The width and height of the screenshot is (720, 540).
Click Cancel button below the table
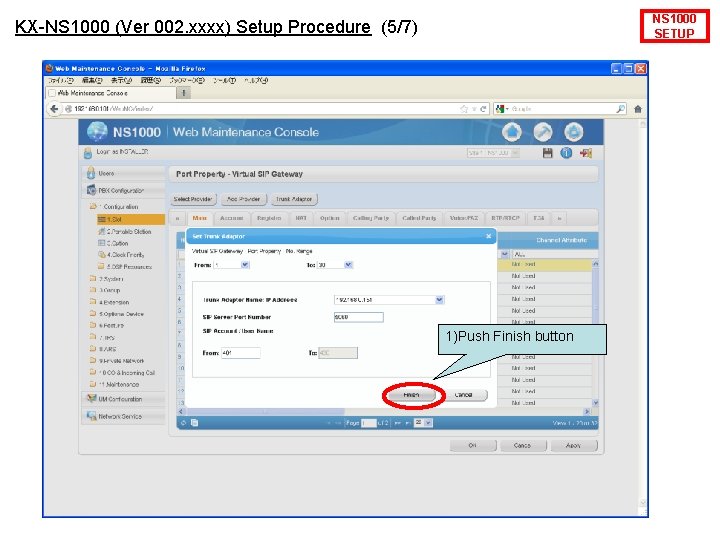tap(523, 446)
